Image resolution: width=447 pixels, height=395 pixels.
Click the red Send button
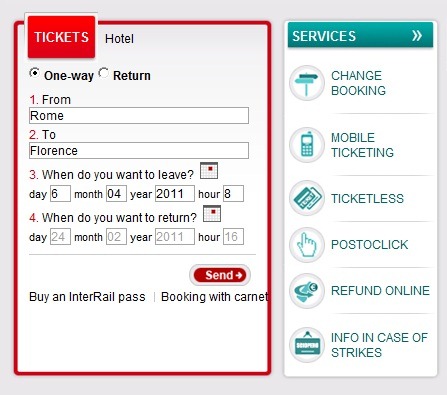coord(220,275)
